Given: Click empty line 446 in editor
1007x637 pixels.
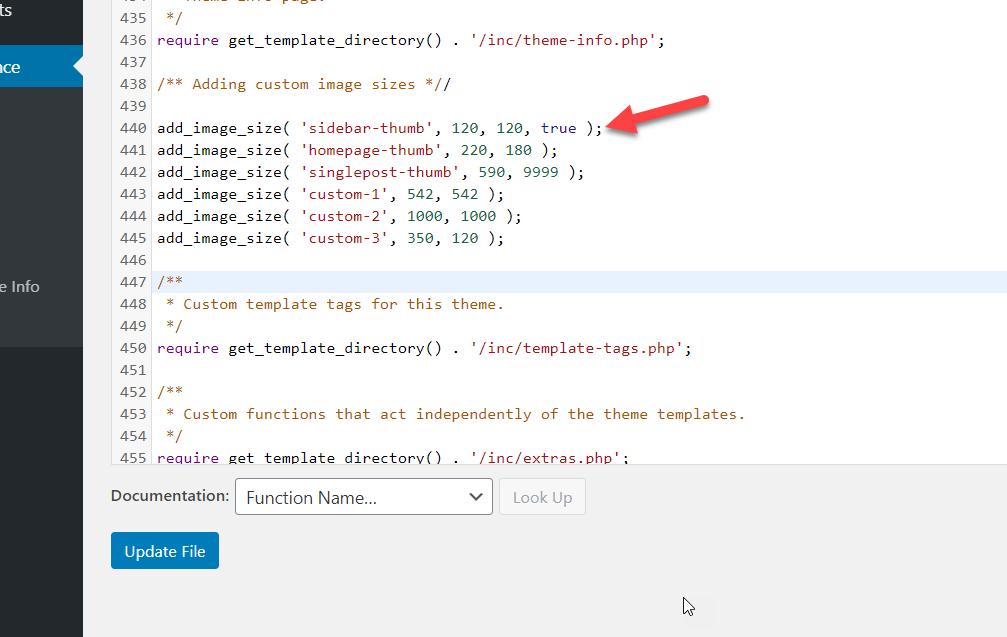Looking at the screenshot, I should 578,260.
